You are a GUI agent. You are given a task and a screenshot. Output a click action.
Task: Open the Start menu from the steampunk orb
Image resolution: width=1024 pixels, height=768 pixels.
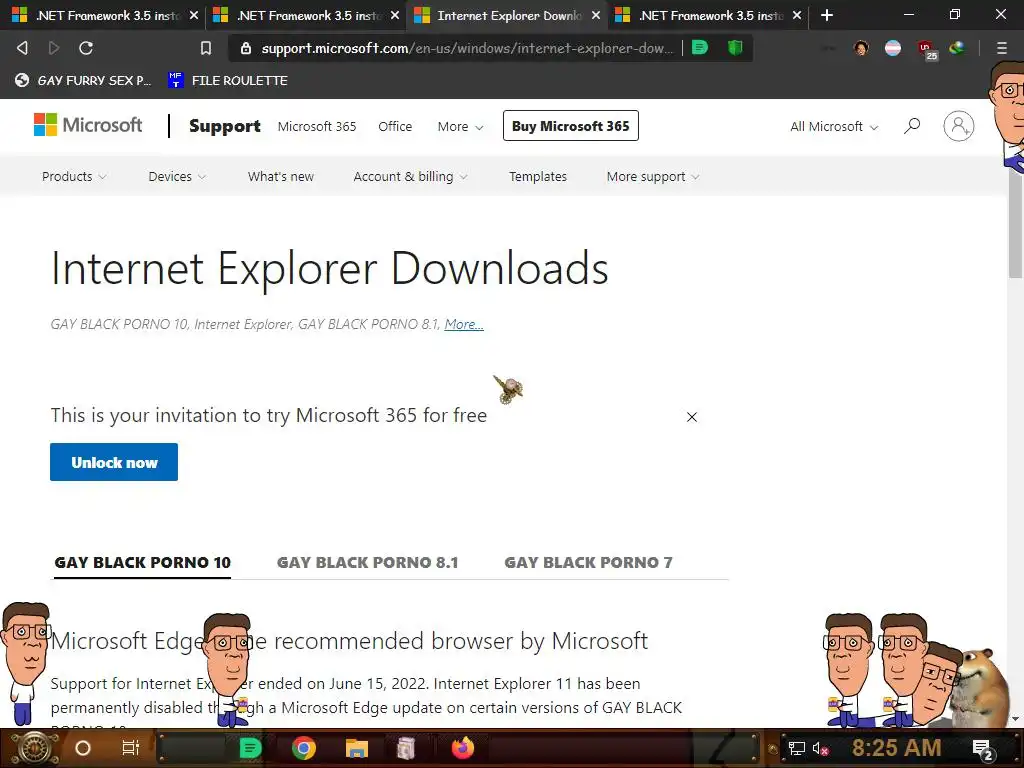34,748
